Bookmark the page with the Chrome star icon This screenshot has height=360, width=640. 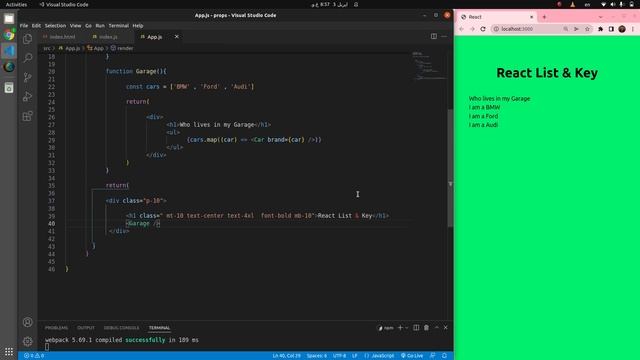tap(587, 29)
